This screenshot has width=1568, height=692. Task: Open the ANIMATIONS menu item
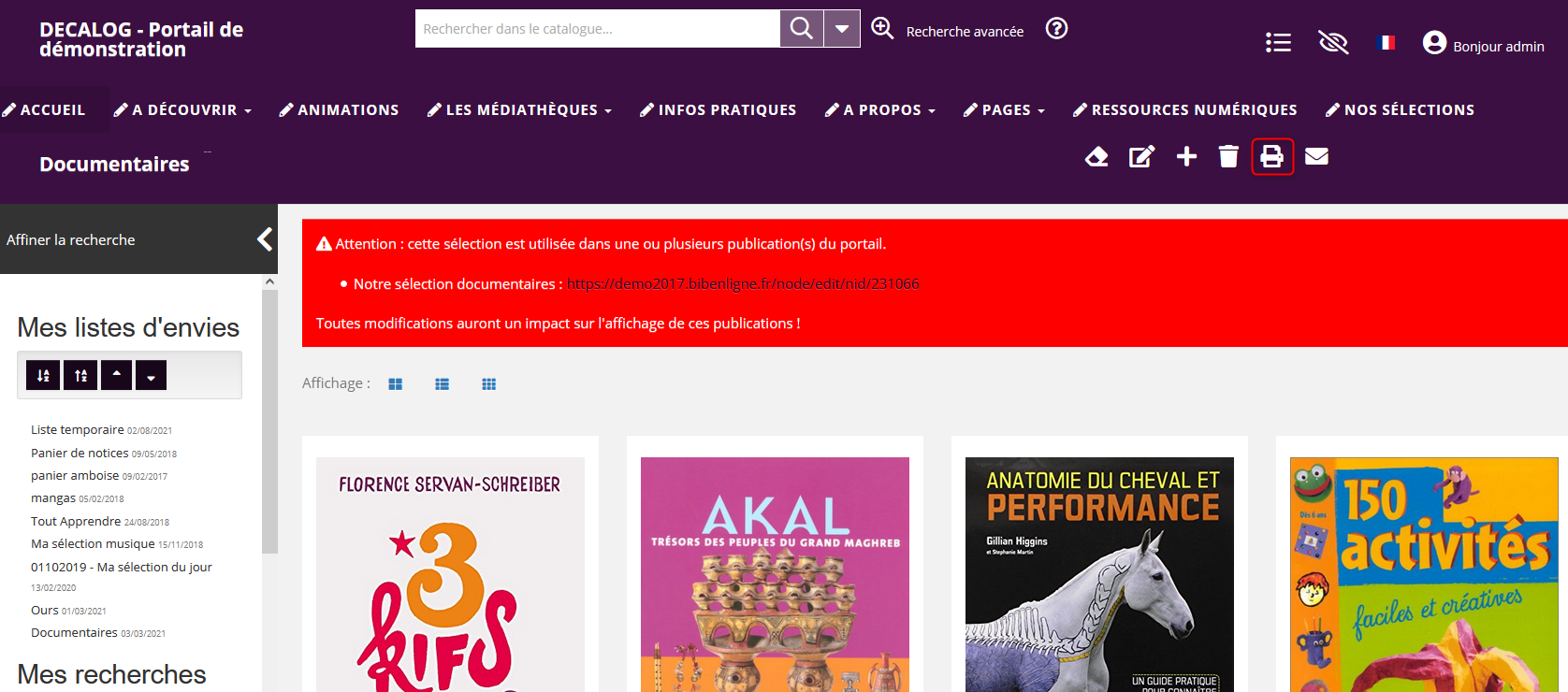[x=348, y=109]
